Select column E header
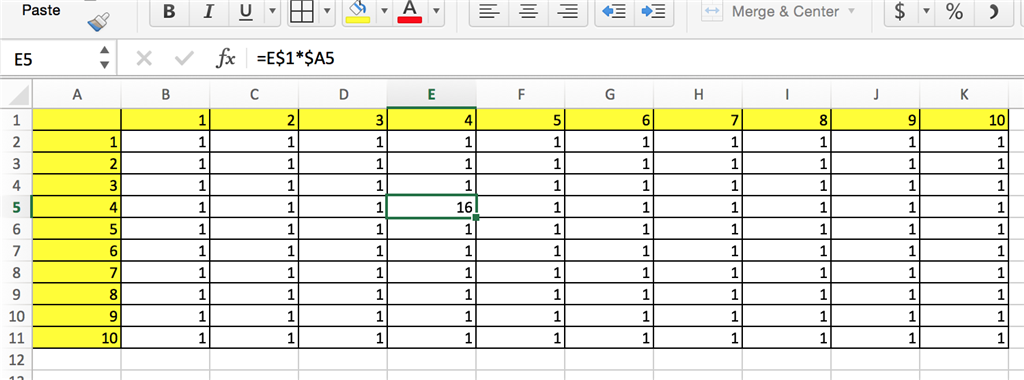1024x380 pixels. (x=432, y=95)
